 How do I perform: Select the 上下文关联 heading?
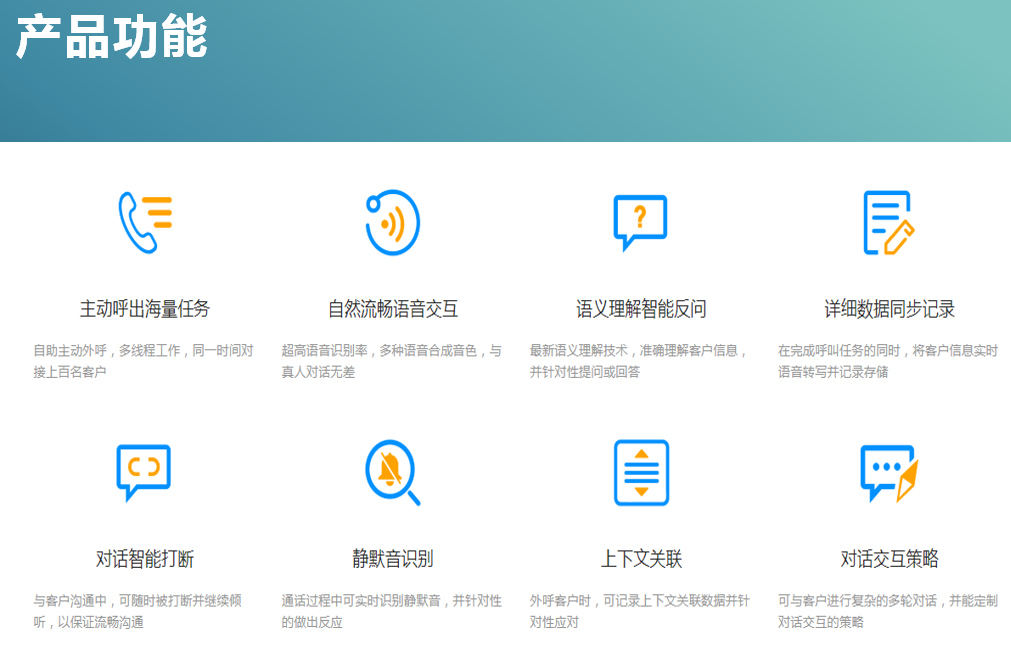pos(641,558)
